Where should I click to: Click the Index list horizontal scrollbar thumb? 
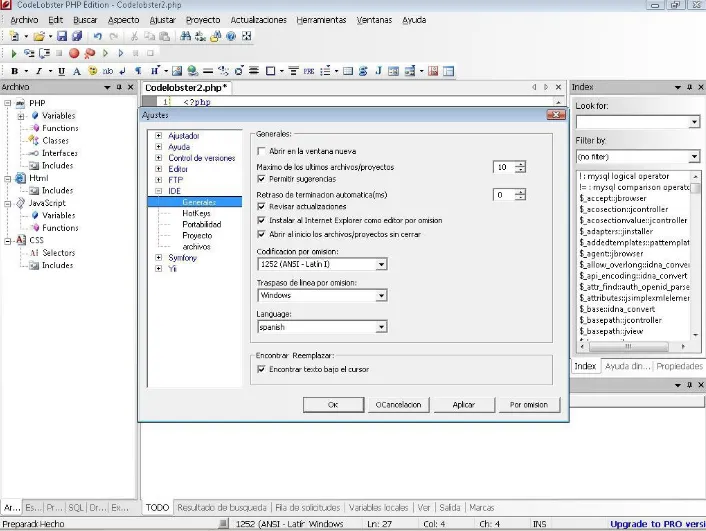pyautogui.click(x=629, y=346)
